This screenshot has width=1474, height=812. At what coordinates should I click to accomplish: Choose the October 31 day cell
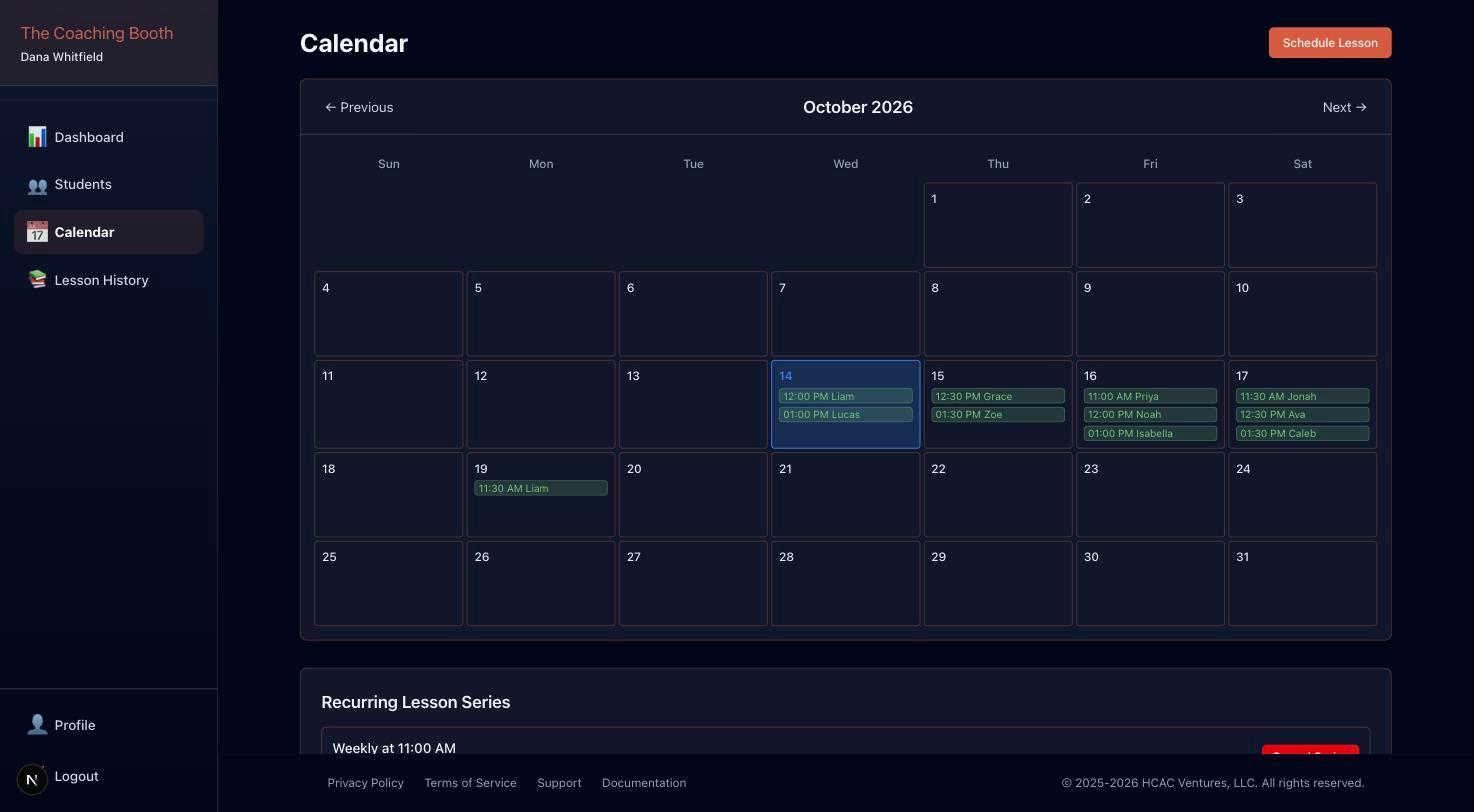[x=1303, y=584]
